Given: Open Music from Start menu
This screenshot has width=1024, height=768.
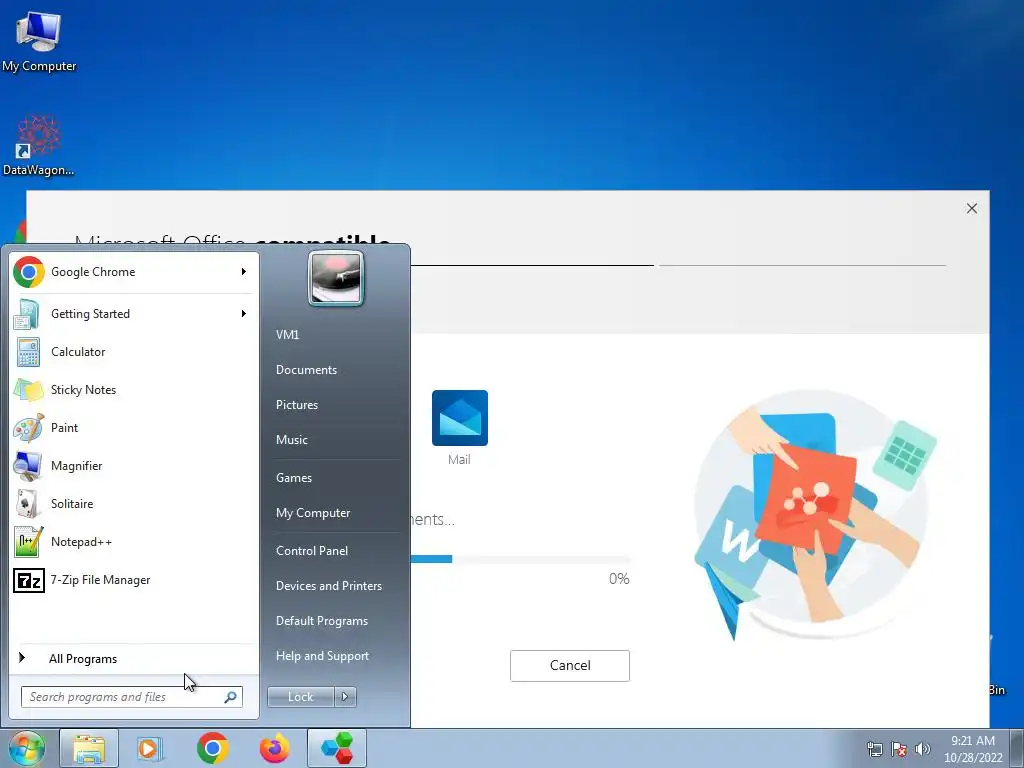Looking at the screenshot, I should pyautogui.click(x=291, y=440).
